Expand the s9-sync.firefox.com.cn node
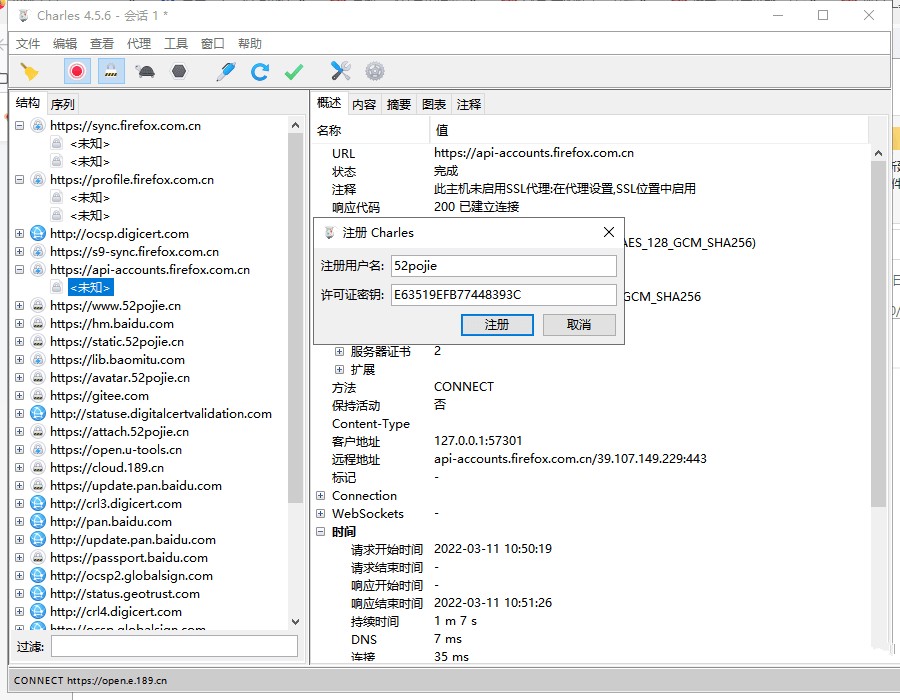The height and width of the screenshot is (700, 900). [x=20, y=251]
